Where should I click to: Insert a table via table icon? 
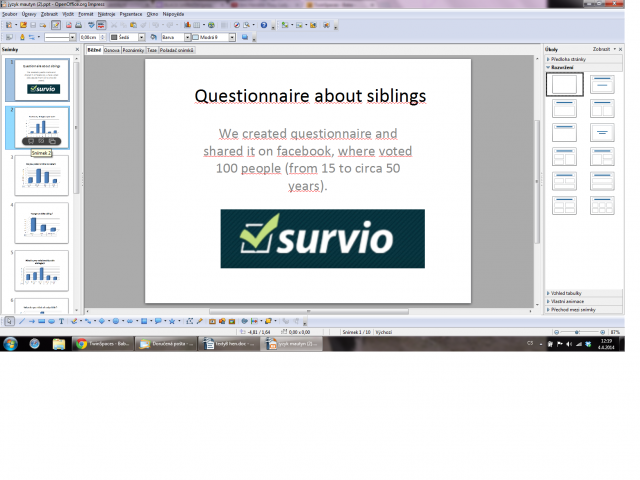coord(197,25)
